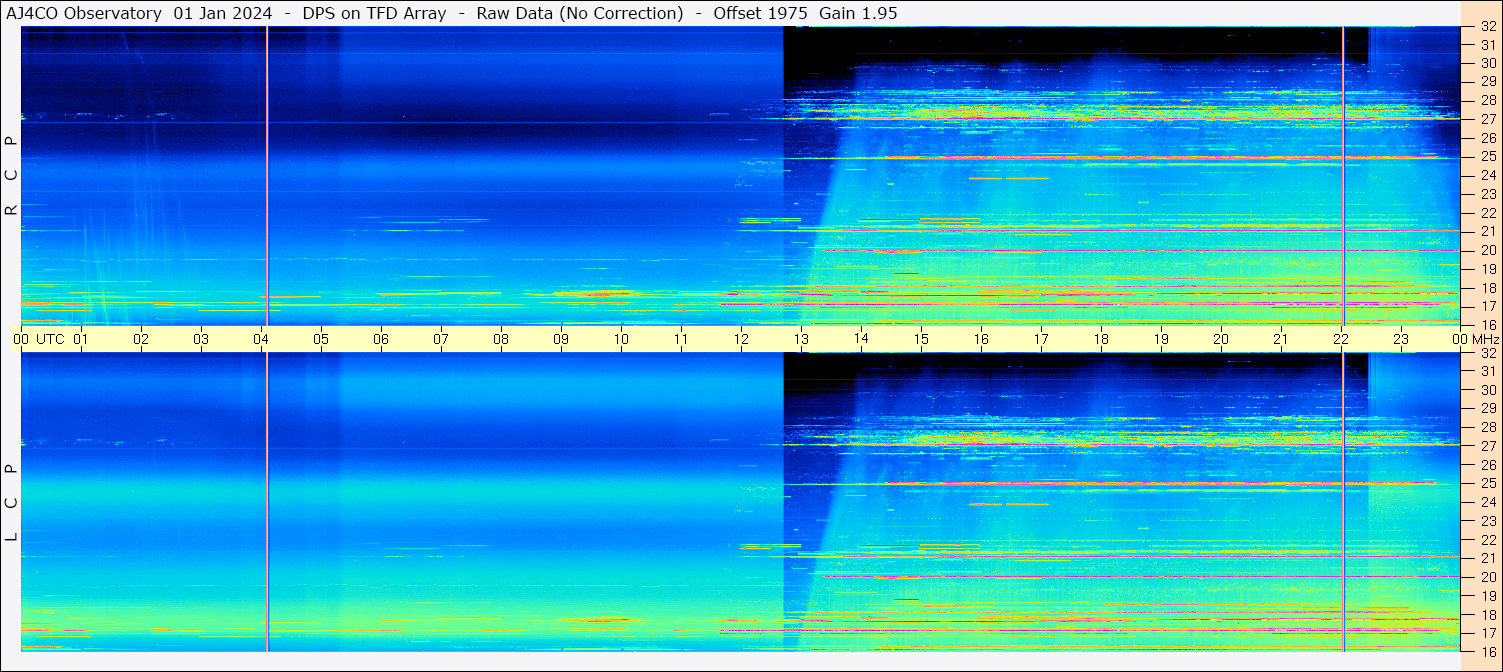Click '21' MHz tick of RCP panel
Image resolution: width=1503 pixels, height=672 pixels.
1488,231
